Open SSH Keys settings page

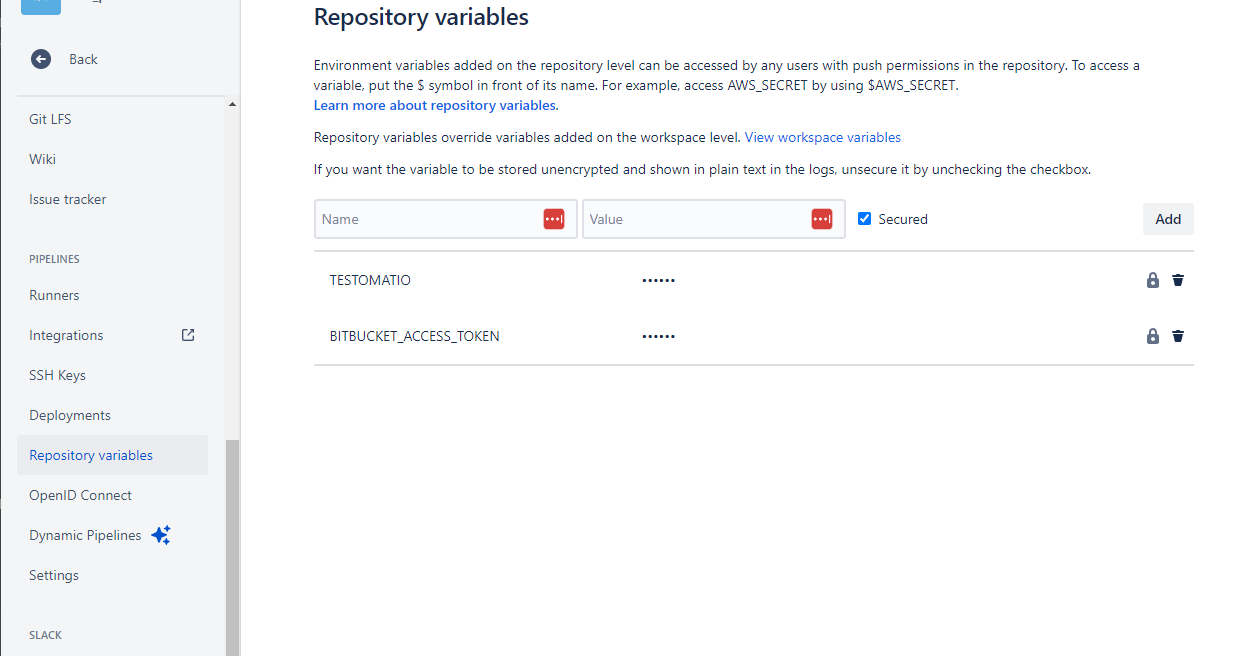[57, 375]
